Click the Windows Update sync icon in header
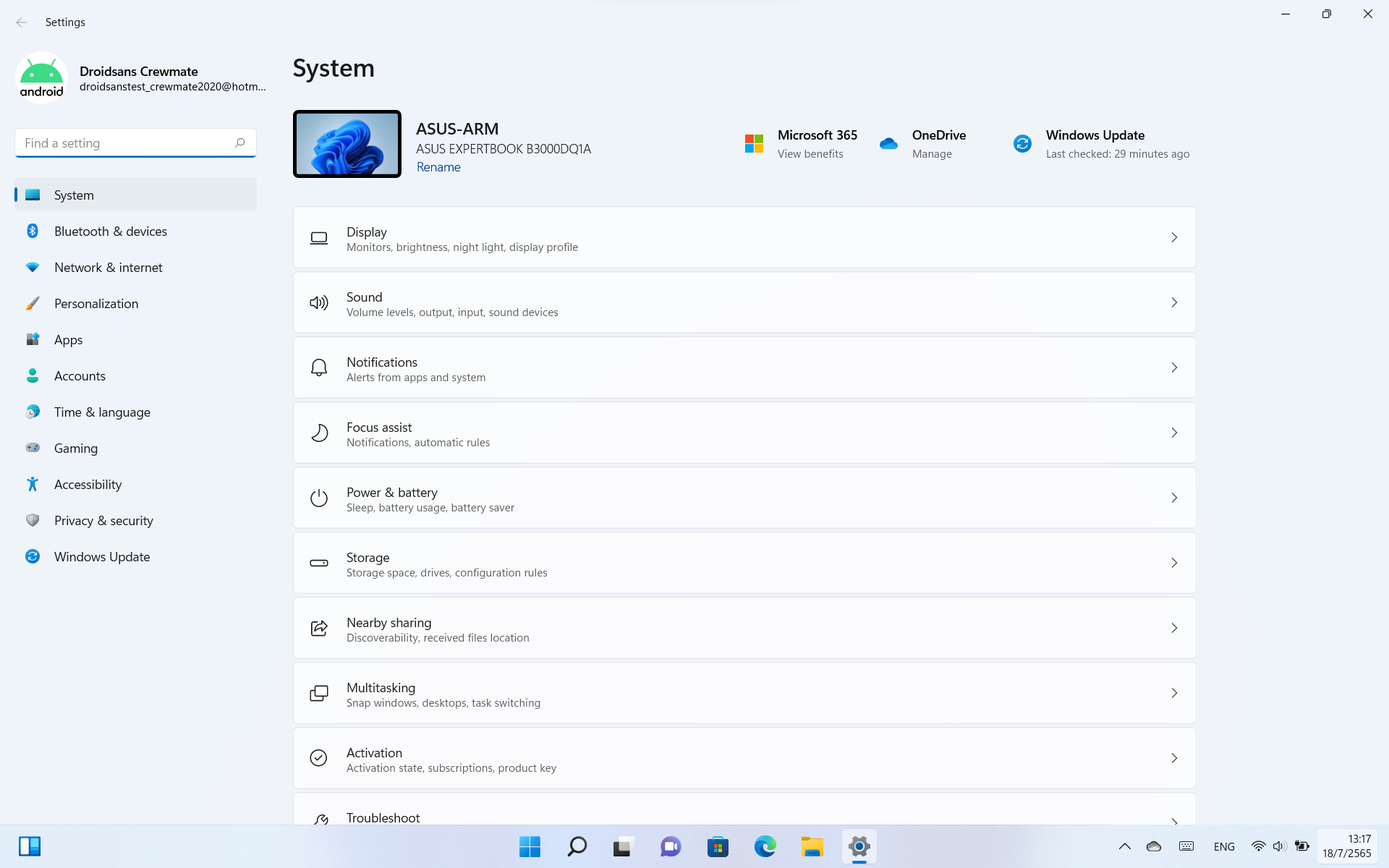The width and height of the screenshot is (1389, 868). pos(1022,143)
